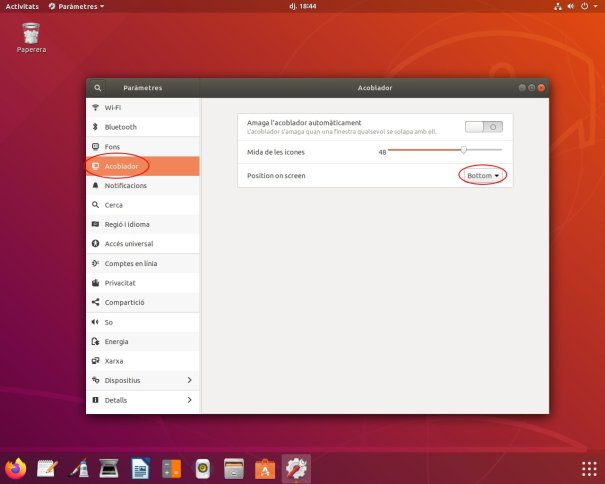Click the volume icon in top bar
The height and width of the screenshot is (484, 605).
point(571,6)
